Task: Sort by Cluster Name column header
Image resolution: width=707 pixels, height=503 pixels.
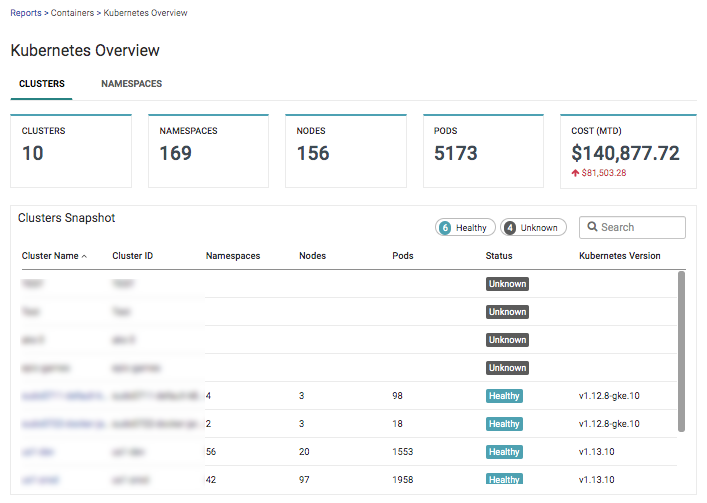Action: coord(50,256)
